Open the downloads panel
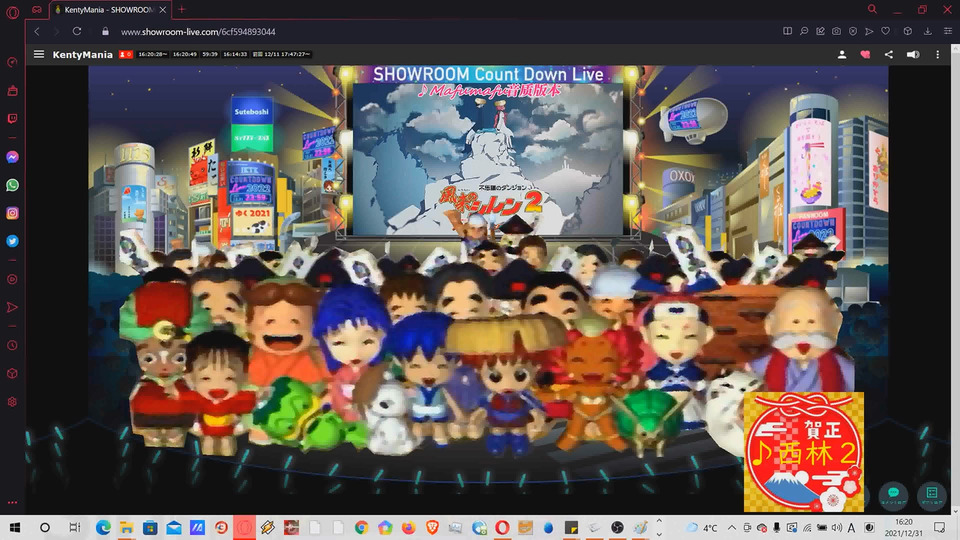This screenshot has width=960, height=540. pyautogui.click(x=928, y=31)
